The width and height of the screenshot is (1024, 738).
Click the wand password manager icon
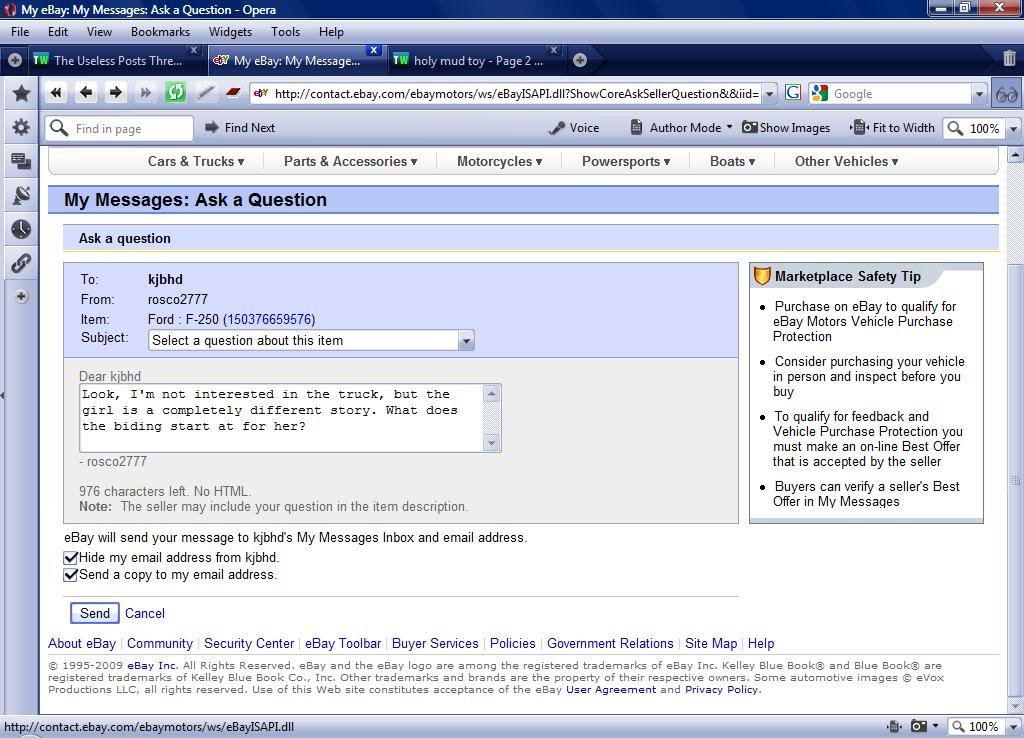coord(205,93)
